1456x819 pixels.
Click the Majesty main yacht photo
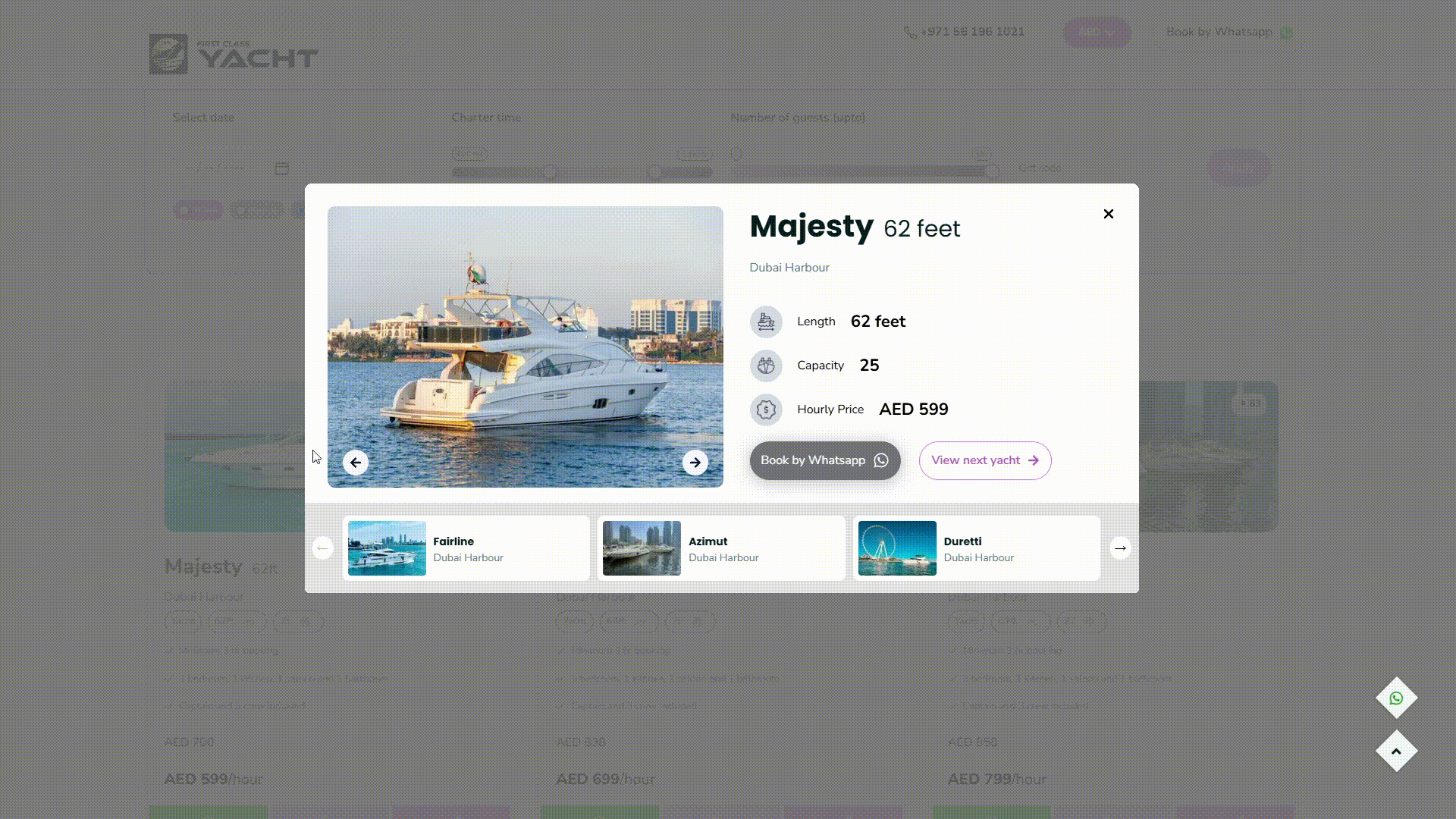(x=526, y=347)
